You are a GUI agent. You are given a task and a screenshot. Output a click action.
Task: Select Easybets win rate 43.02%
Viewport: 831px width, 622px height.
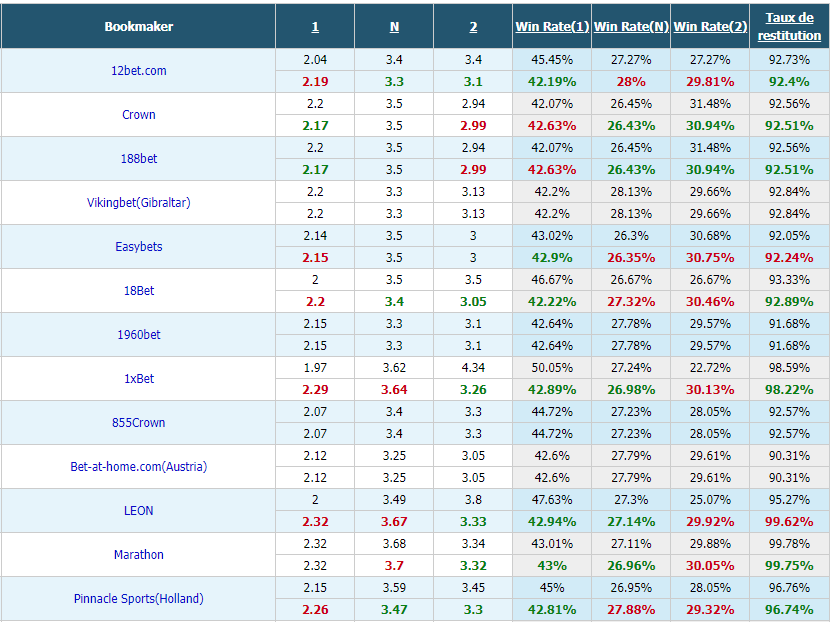click(x=552, y=236)
